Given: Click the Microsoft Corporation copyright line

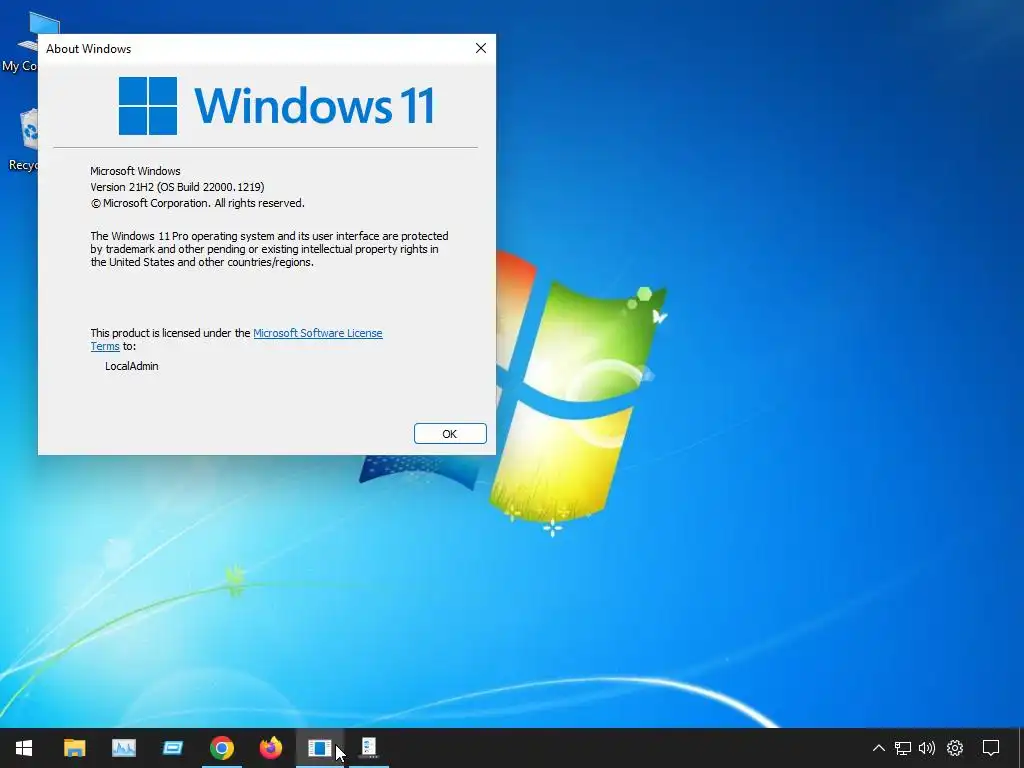Looking at the screenshot, I should (x=197, y=203).
